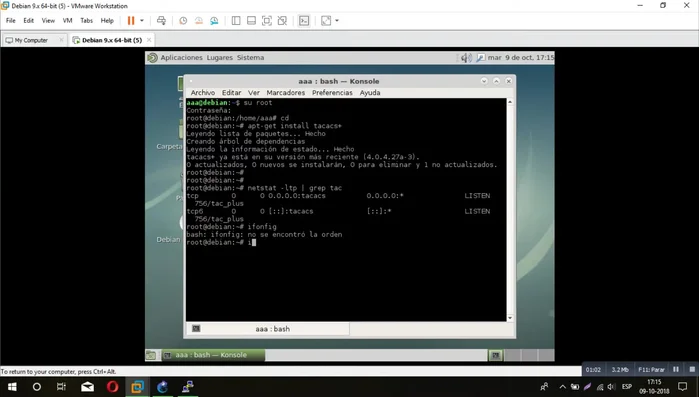The image size is (699, 397).
Task: Click the Konsole scrollbar down arrow
Action: pos(510,318)
